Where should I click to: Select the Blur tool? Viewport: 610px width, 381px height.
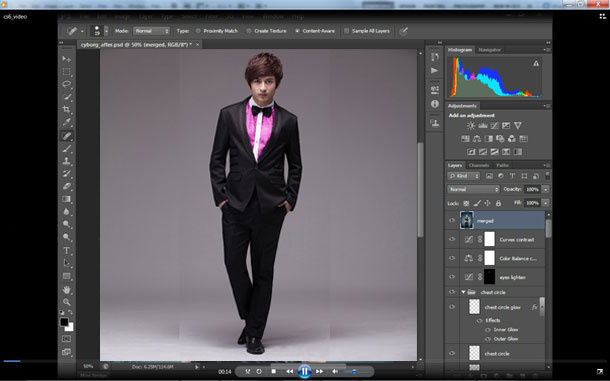(x=67, y=212)
